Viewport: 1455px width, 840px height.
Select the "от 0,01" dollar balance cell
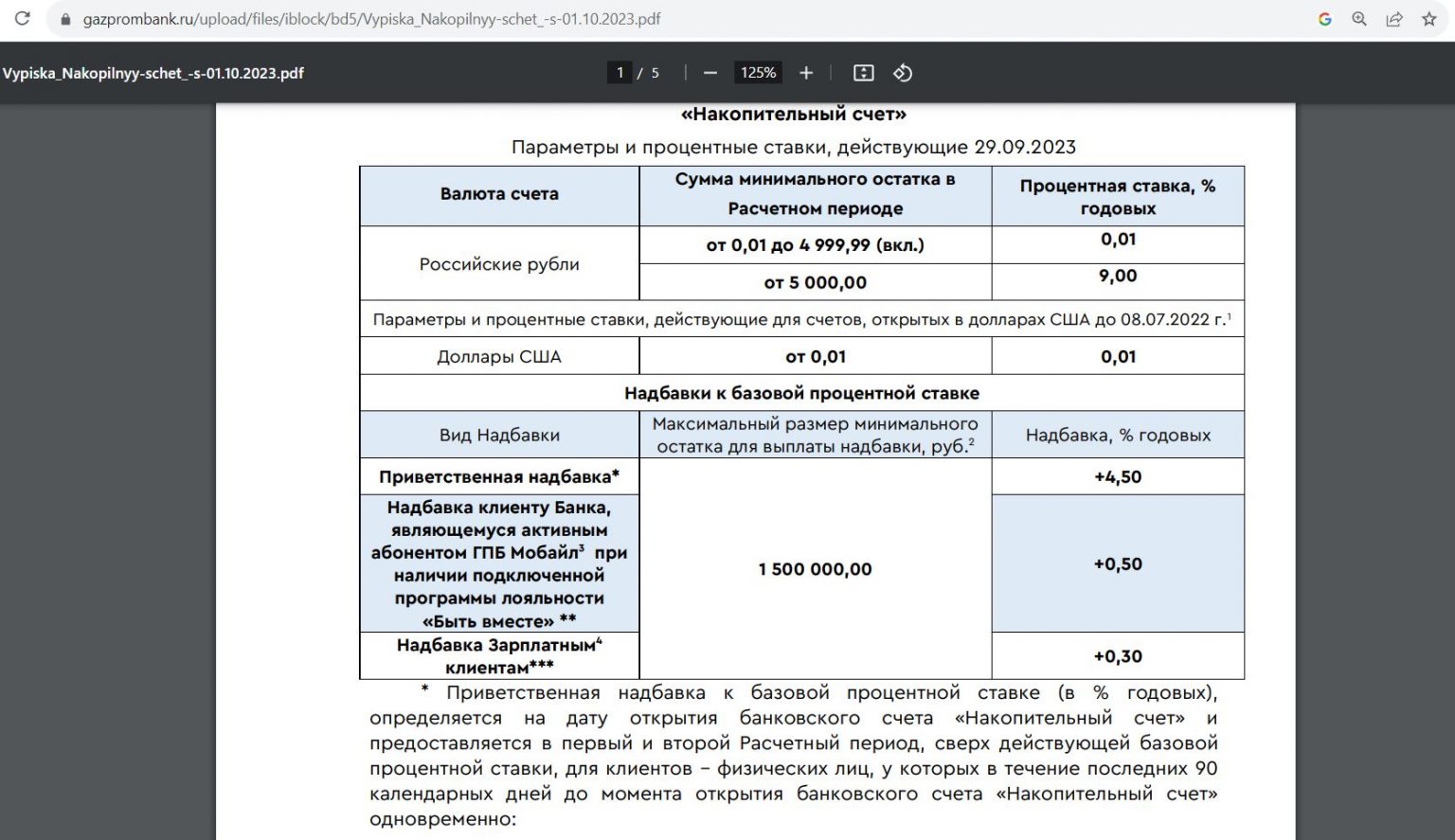816,356
